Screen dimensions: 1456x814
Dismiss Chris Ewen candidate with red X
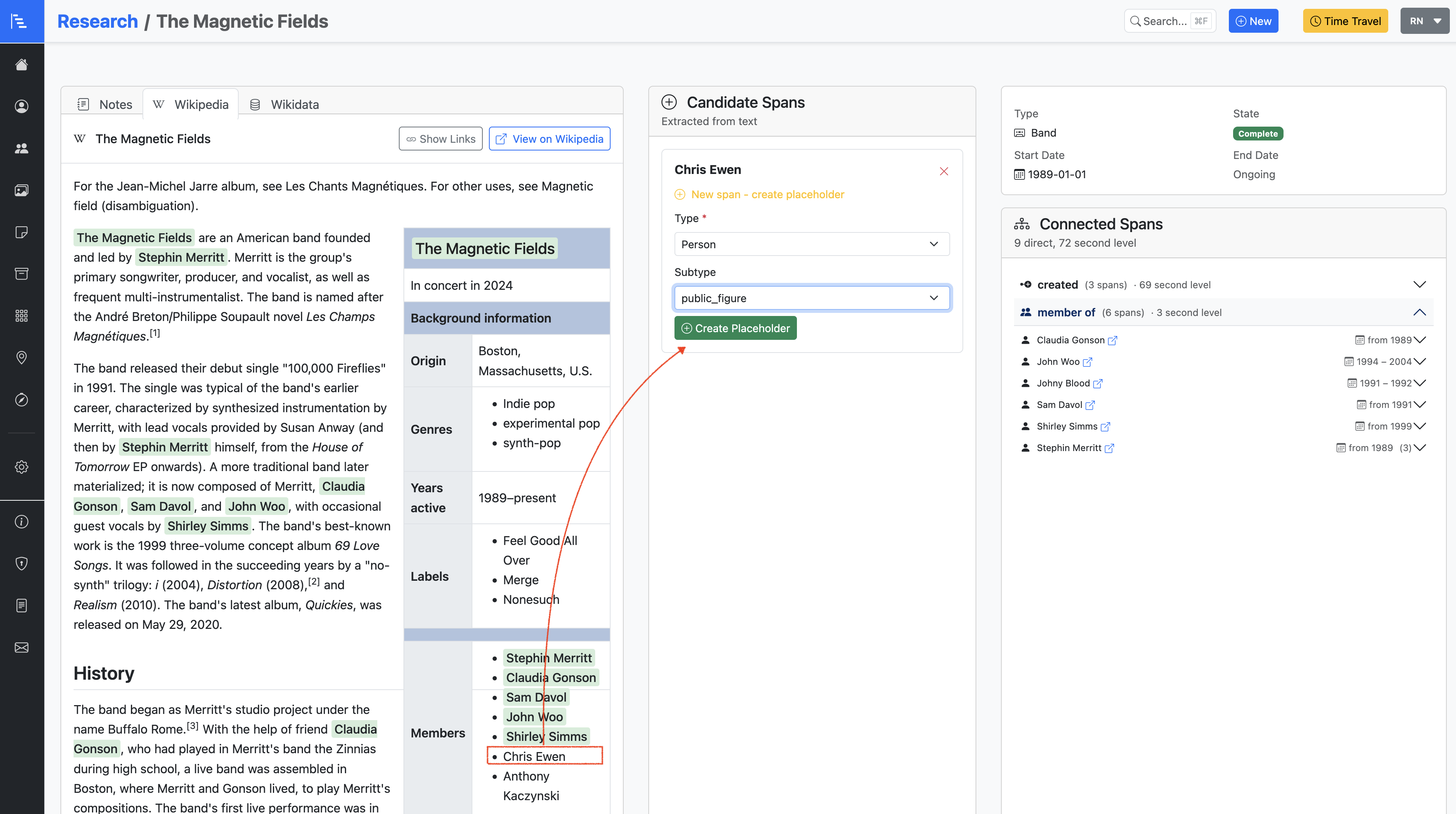[943, 171]
